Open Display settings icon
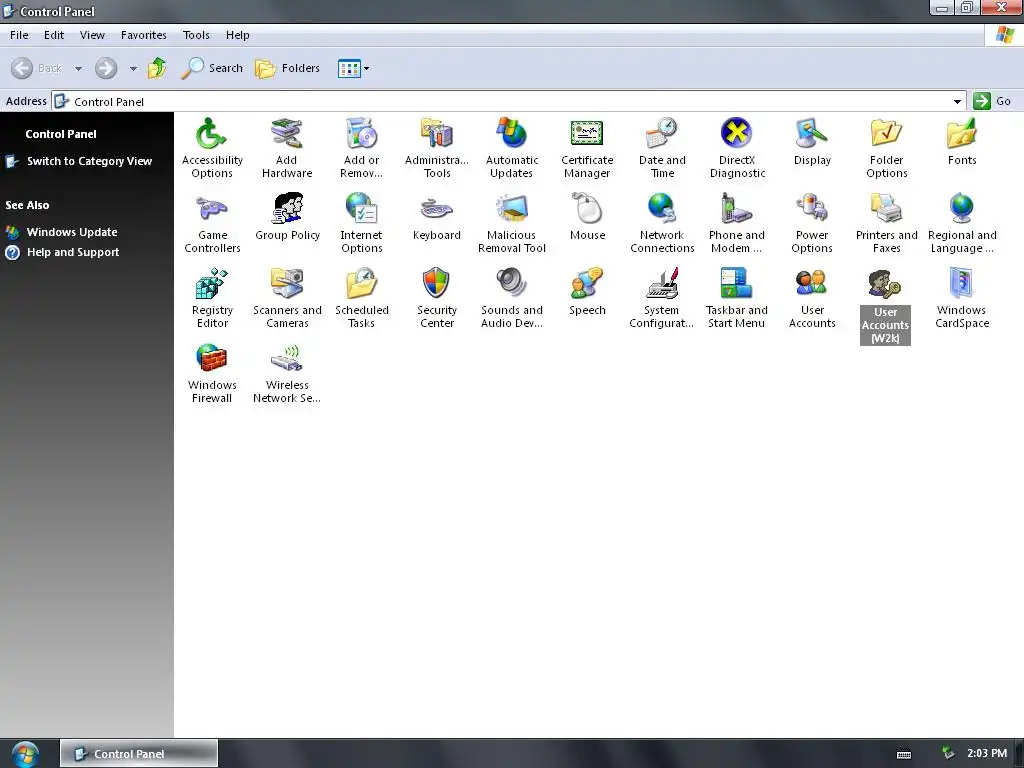Viewport: 1024px width, 768px height. point(812,141)
